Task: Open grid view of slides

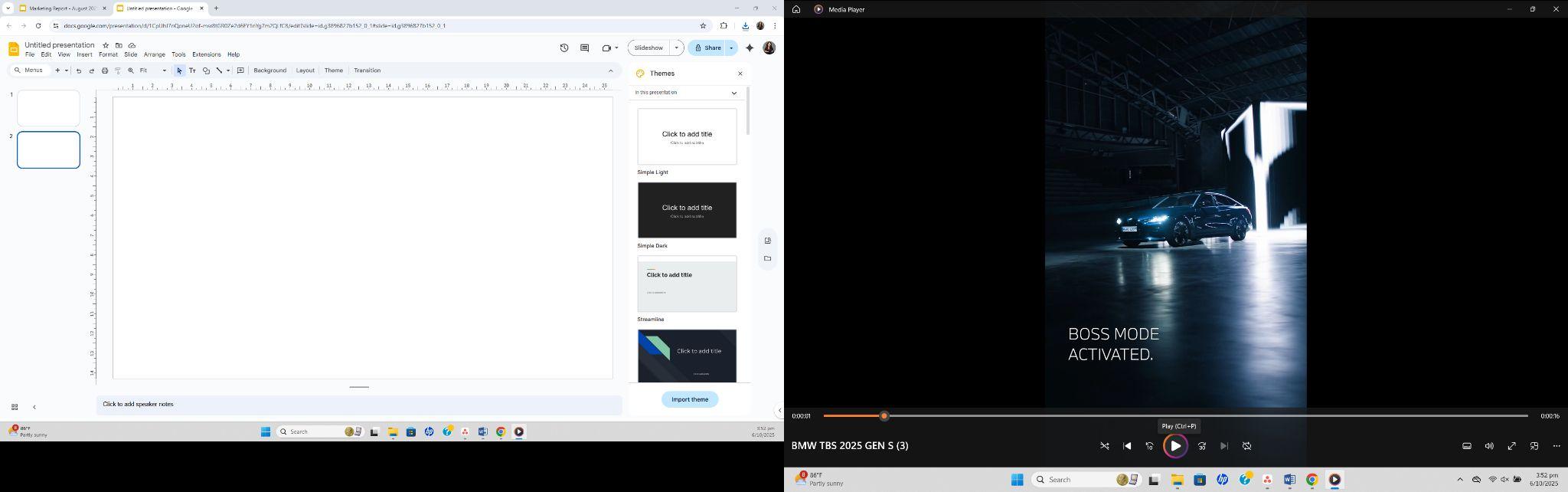Action: [x=15, y=407]
